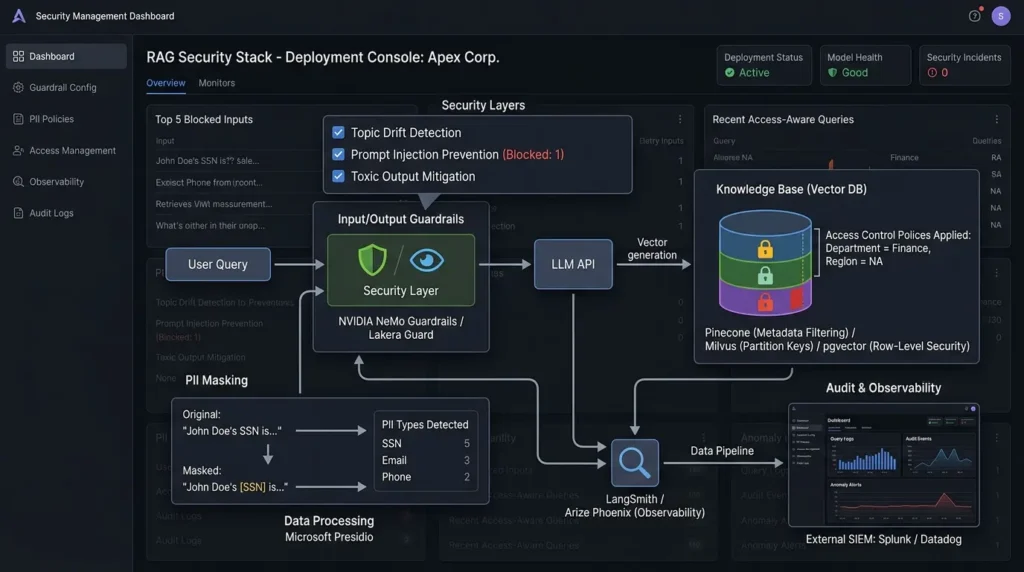Click the Model Health card
This screenshot has height=572, width=1024.
pyautogui.click(x=865, y=65)
